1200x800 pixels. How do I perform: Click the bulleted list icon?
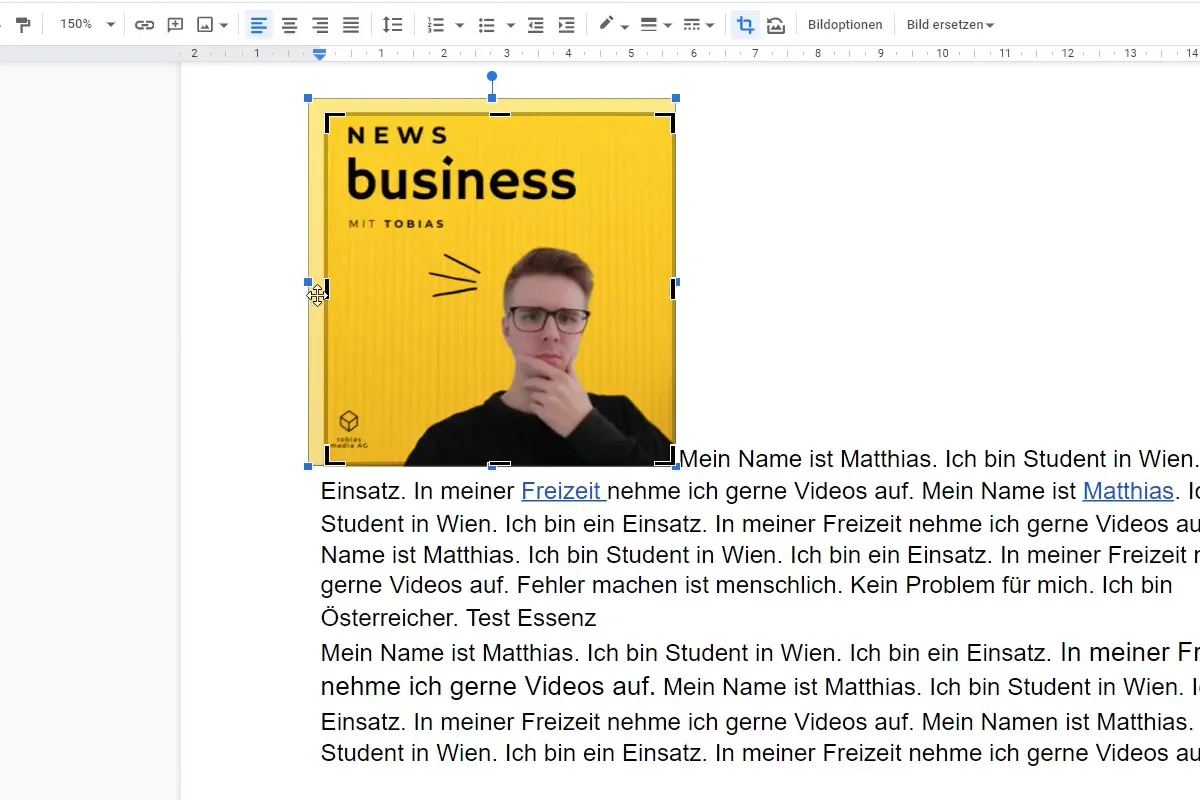487,25
